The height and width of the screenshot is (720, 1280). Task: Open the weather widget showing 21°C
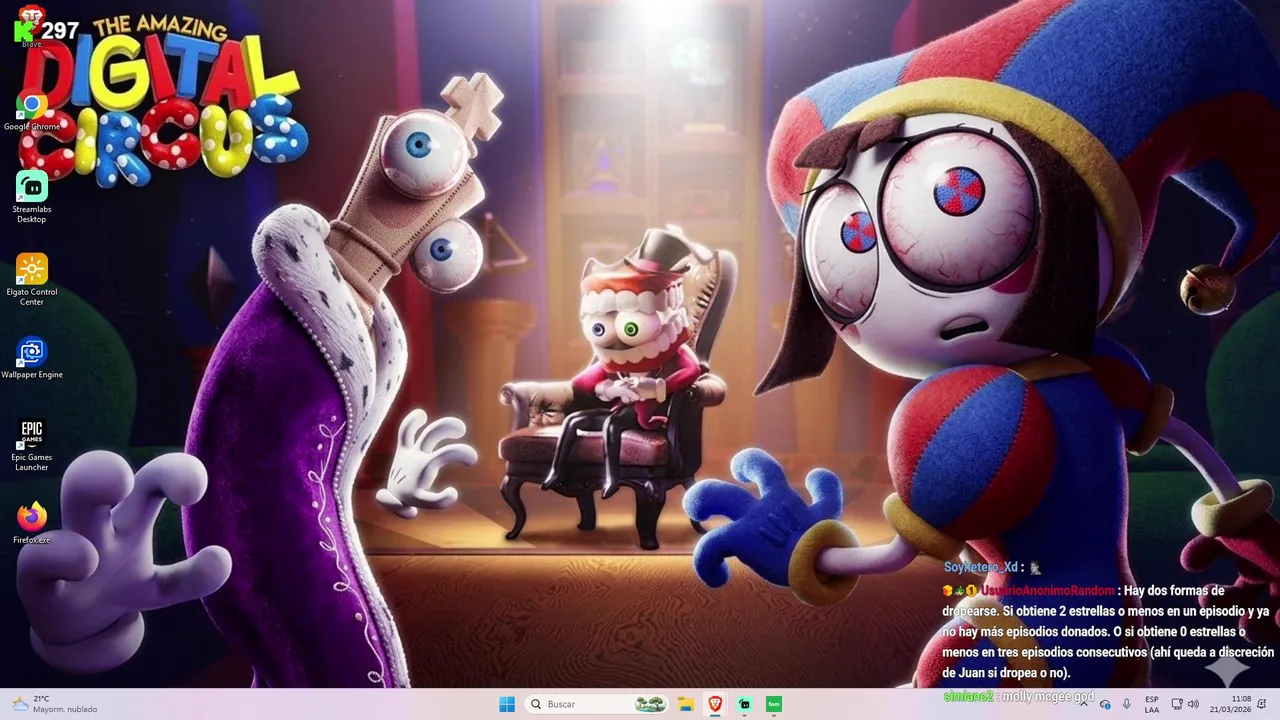coord(54,704)
